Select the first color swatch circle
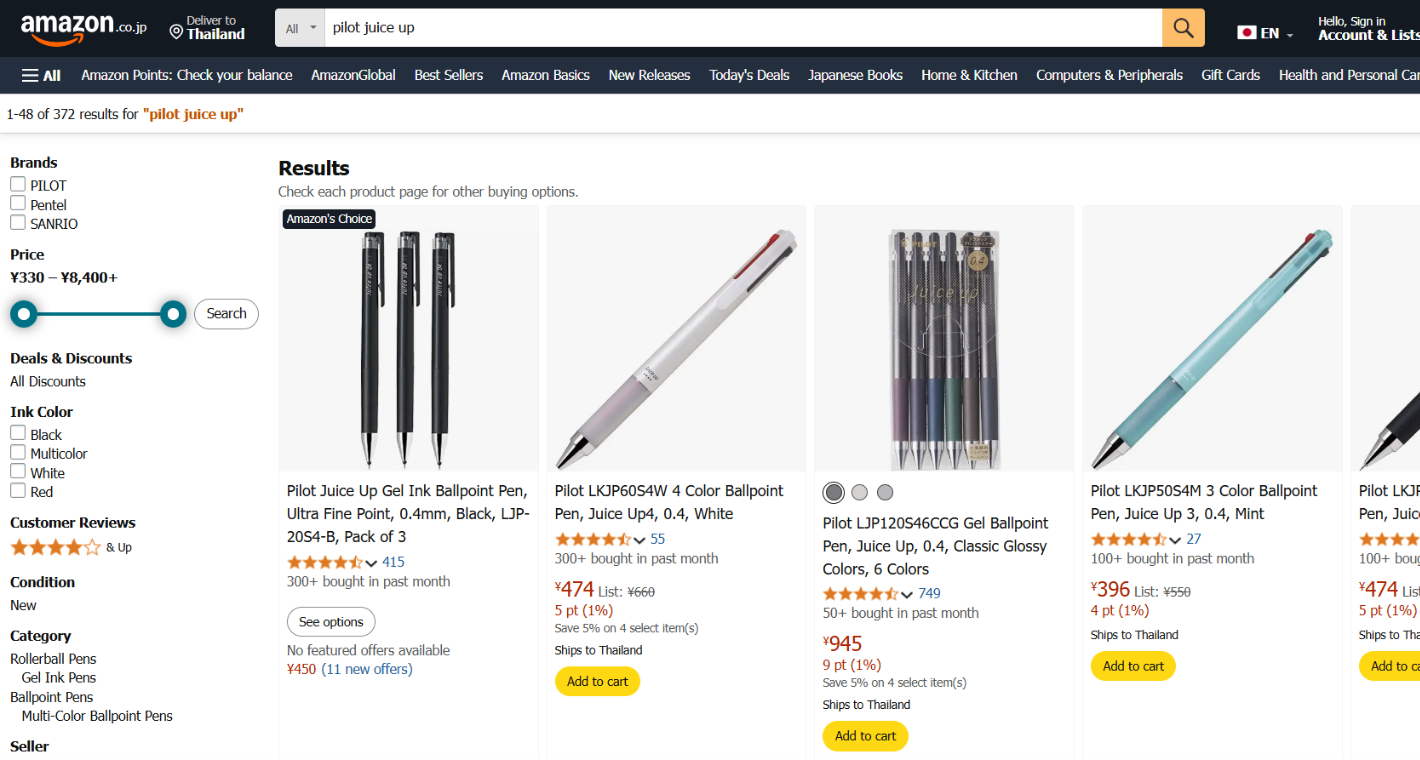The height and width of the screenshot is (760, 1420). 834,492
